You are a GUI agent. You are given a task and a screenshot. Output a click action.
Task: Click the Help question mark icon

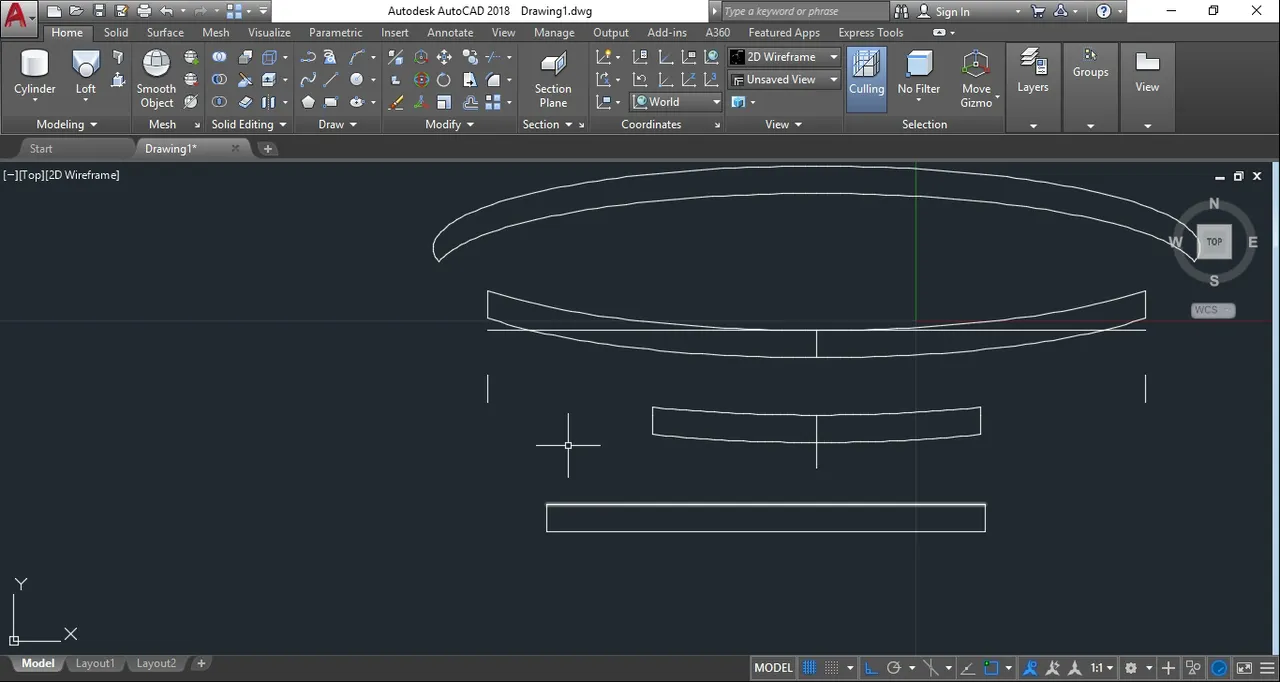point(1104,12)
